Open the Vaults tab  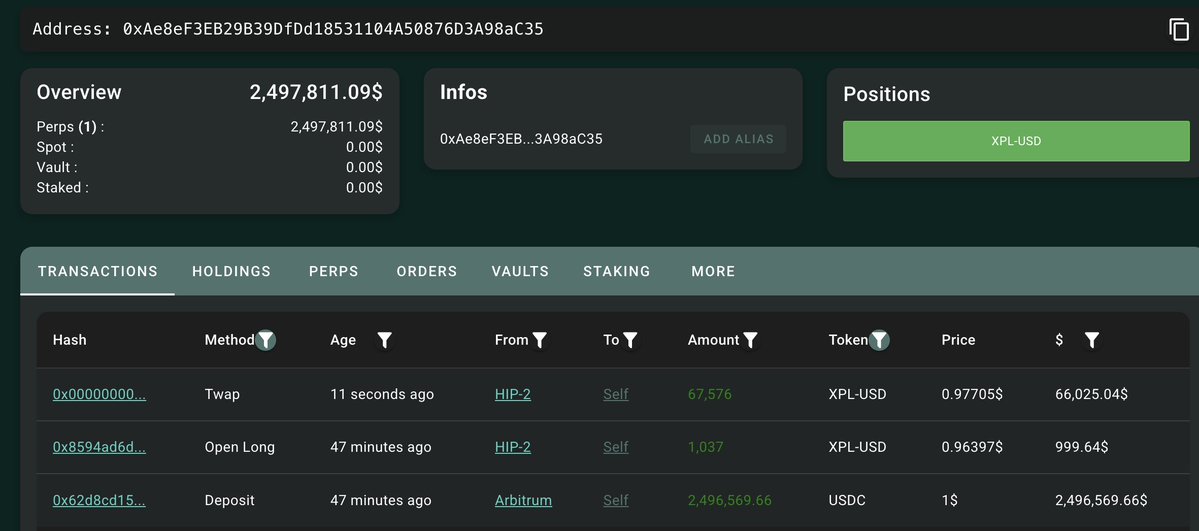520,271
